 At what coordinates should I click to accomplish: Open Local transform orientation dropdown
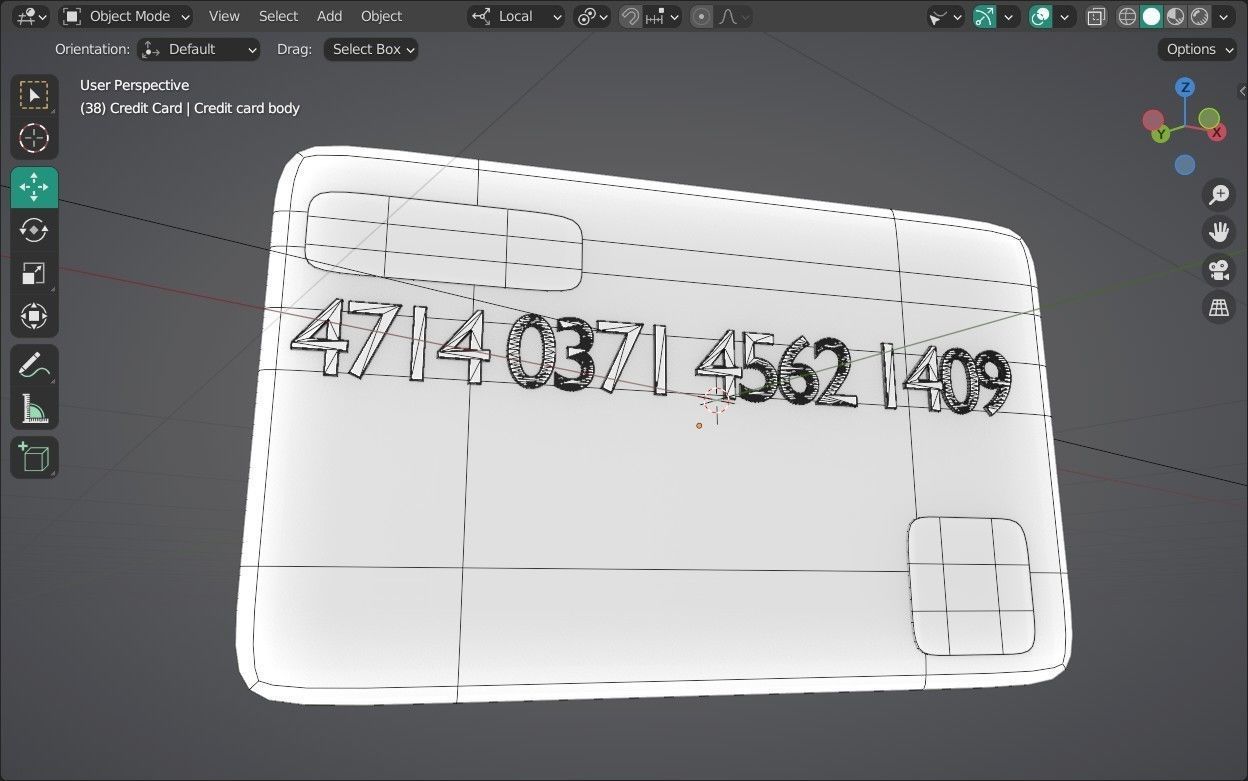pyautogui.click(x=516, y=16)
